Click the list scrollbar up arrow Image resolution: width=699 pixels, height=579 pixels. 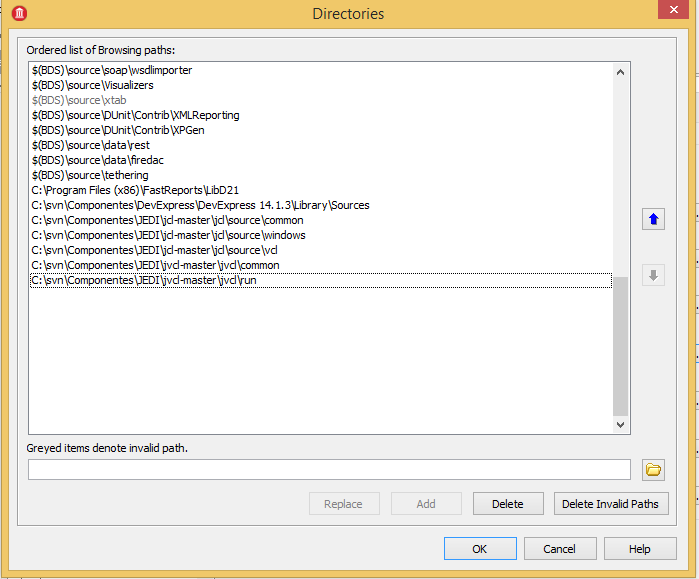pos(620,72)
